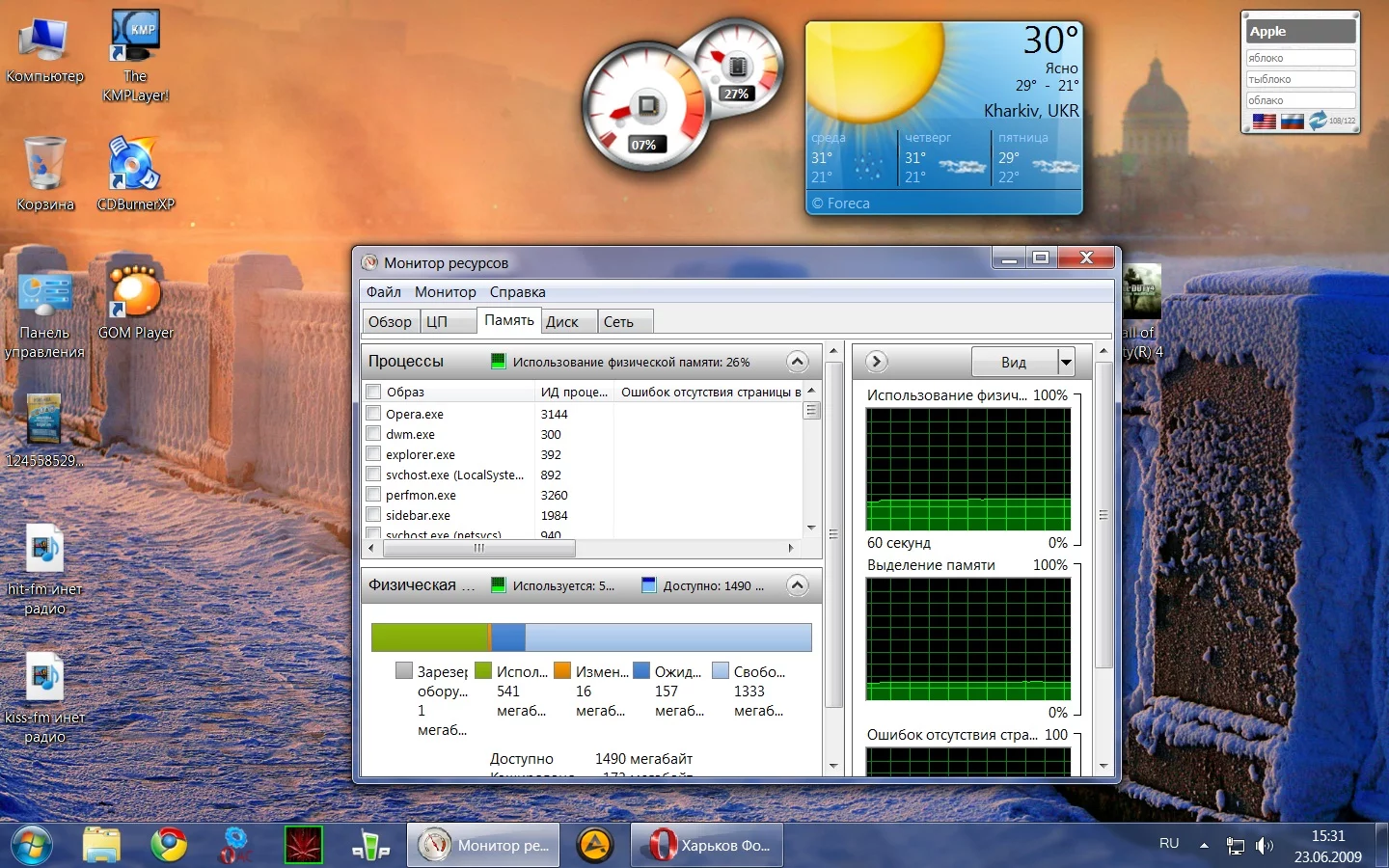The height and width of the screenshot is (868, 1389).
Task: Click the horizontal scrollbar in process list
Action: [479, 548]
